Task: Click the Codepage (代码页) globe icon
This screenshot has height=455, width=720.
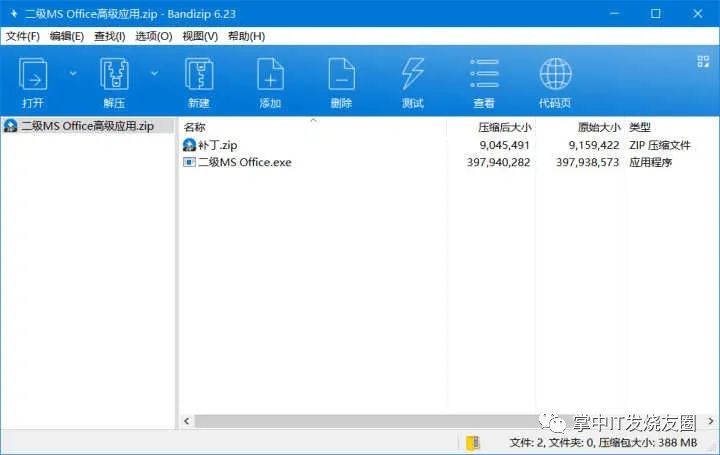Action: (x=555, y=73)
